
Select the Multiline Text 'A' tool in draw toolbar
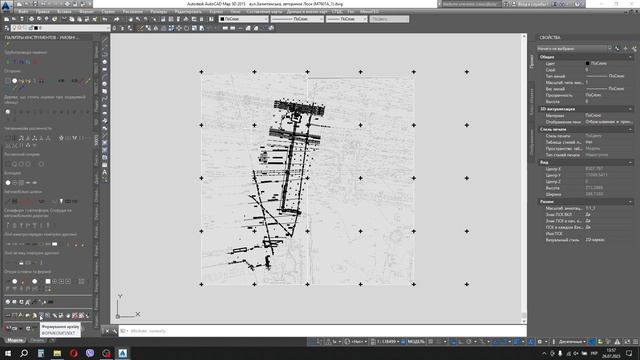click(x=105, y=172)
